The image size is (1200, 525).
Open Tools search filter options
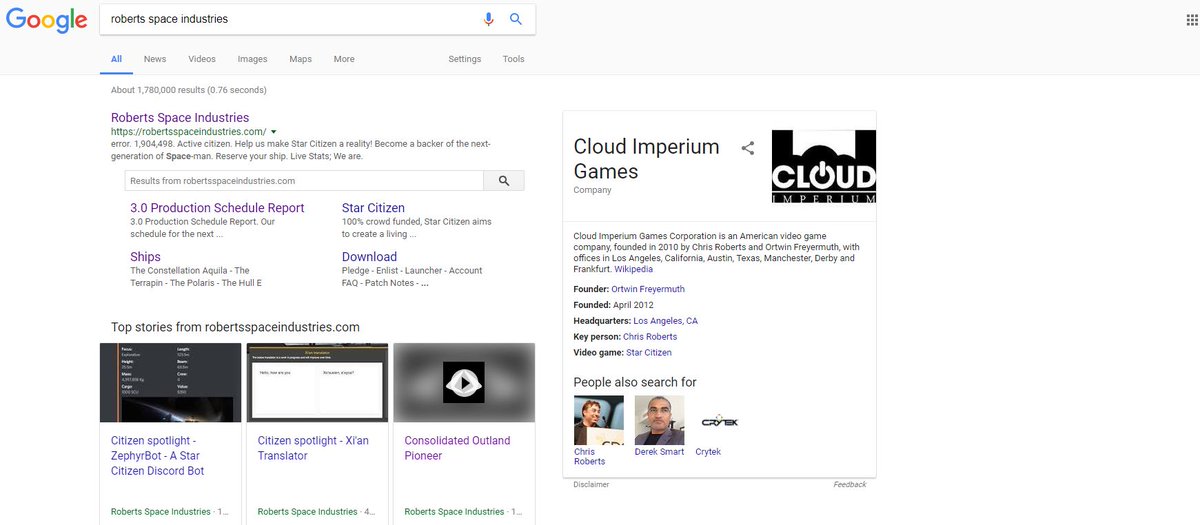514,59
